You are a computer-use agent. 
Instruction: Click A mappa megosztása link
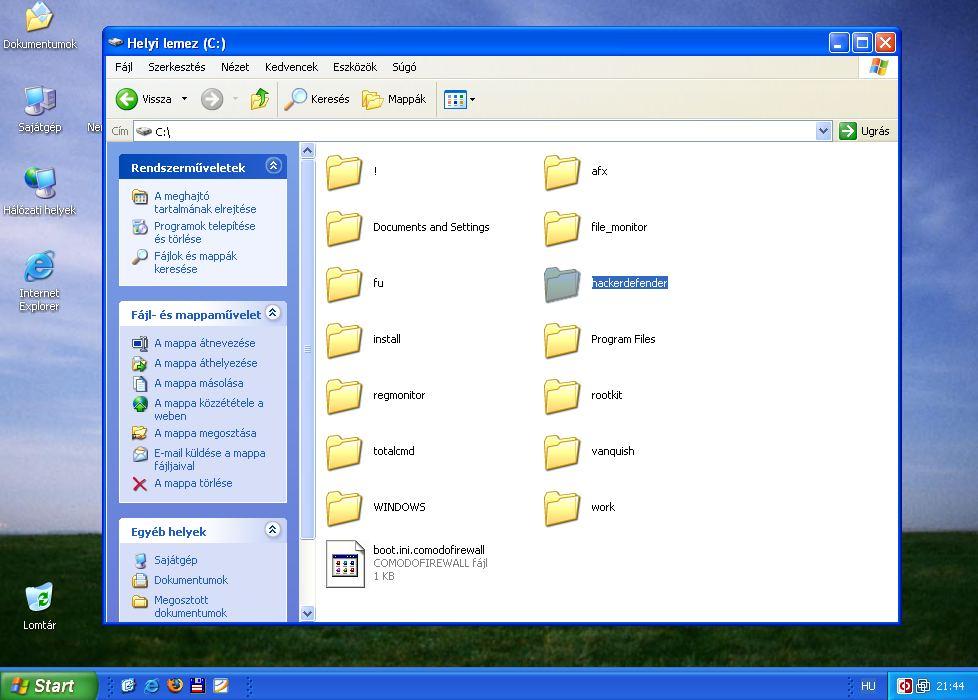(205, 432)
